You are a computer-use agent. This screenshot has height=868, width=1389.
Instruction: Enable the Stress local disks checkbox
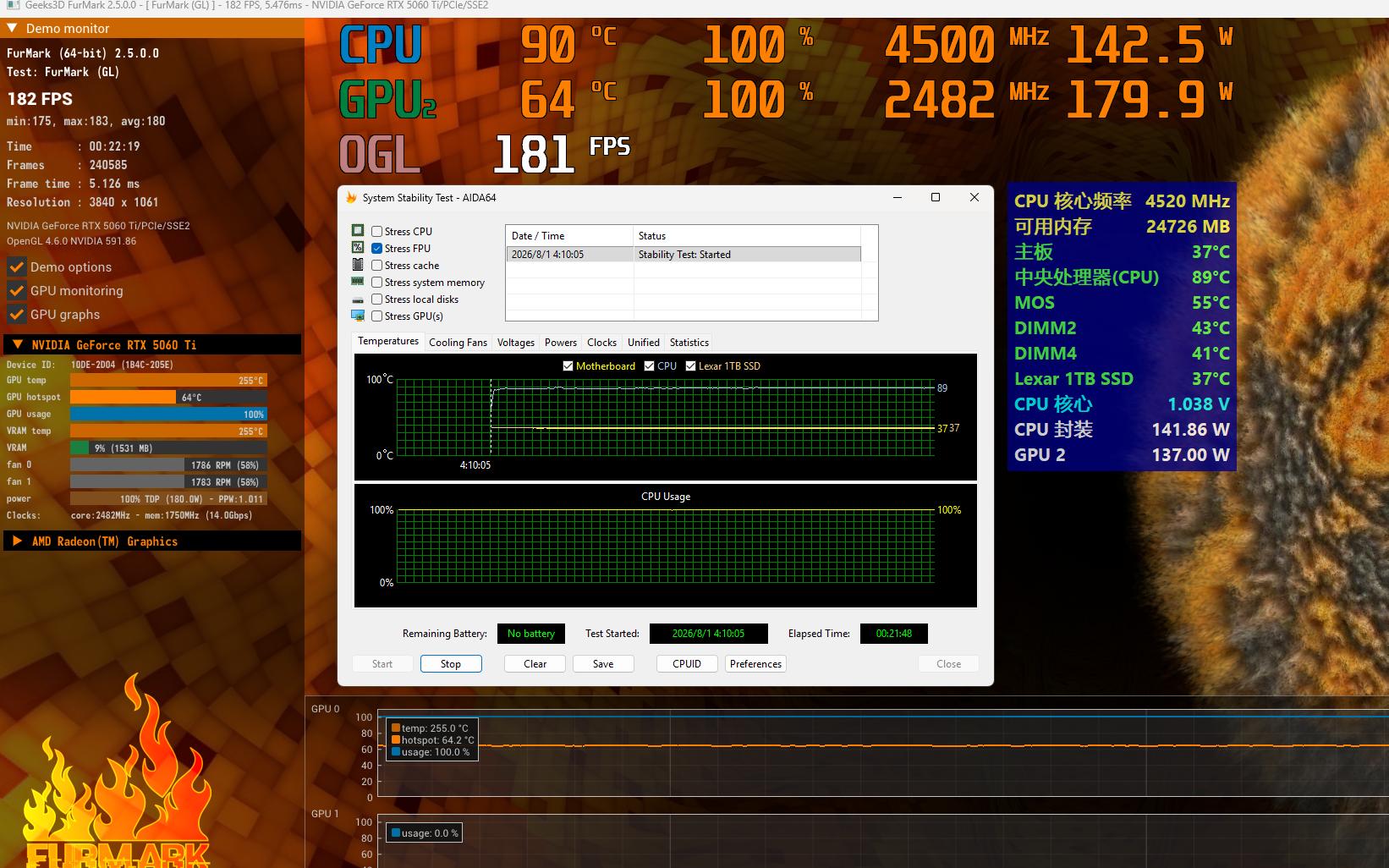377,299
